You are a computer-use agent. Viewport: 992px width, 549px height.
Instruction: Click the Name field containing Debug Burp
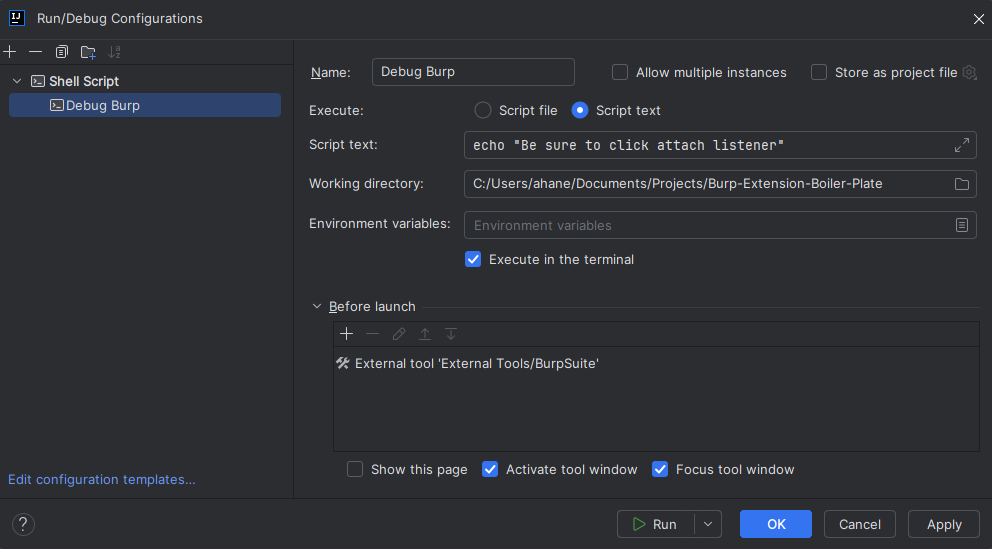tap(473, 72)
